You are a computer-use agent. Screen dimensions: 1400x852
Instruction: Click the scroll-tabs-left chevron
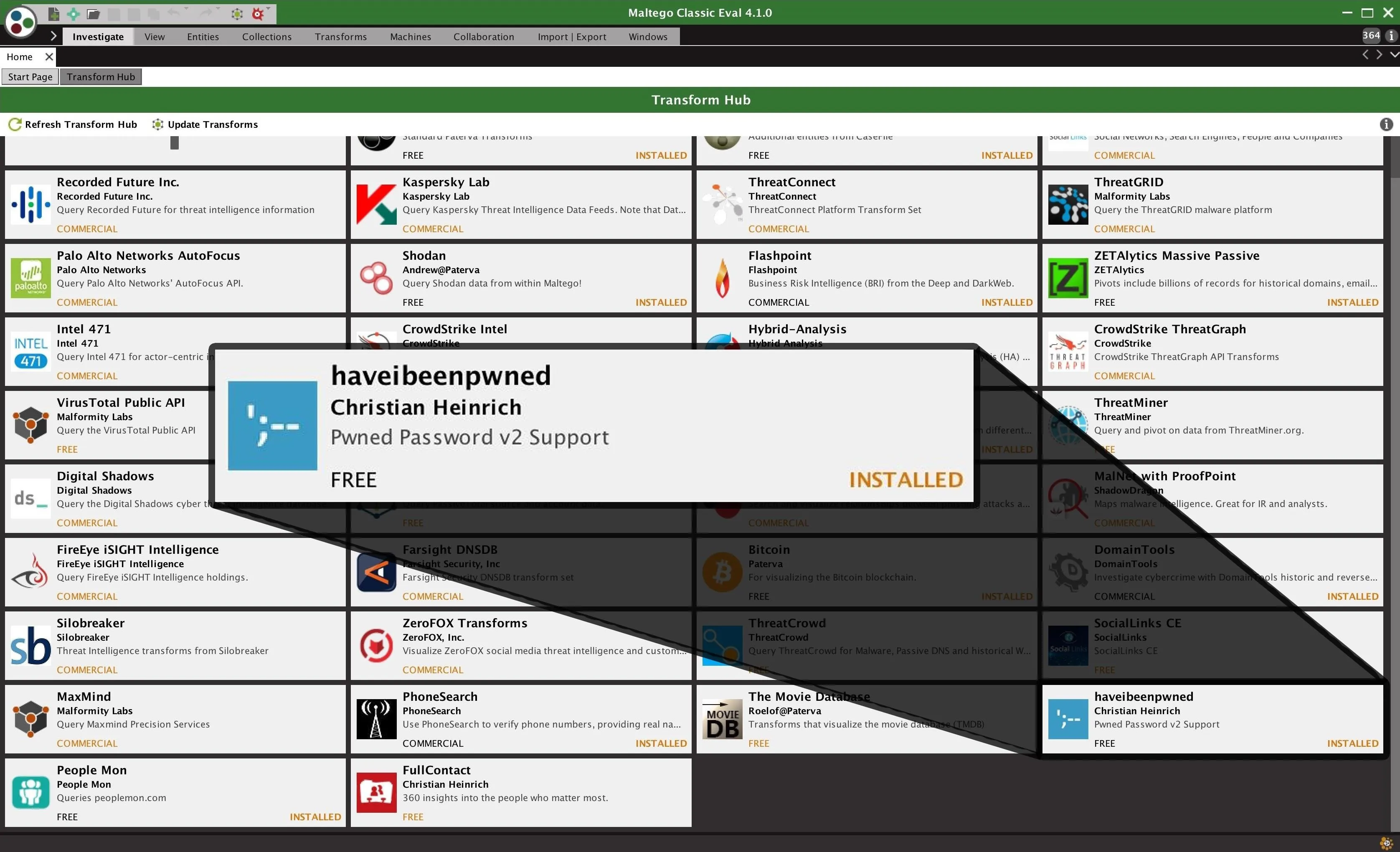coord(1365,55)
